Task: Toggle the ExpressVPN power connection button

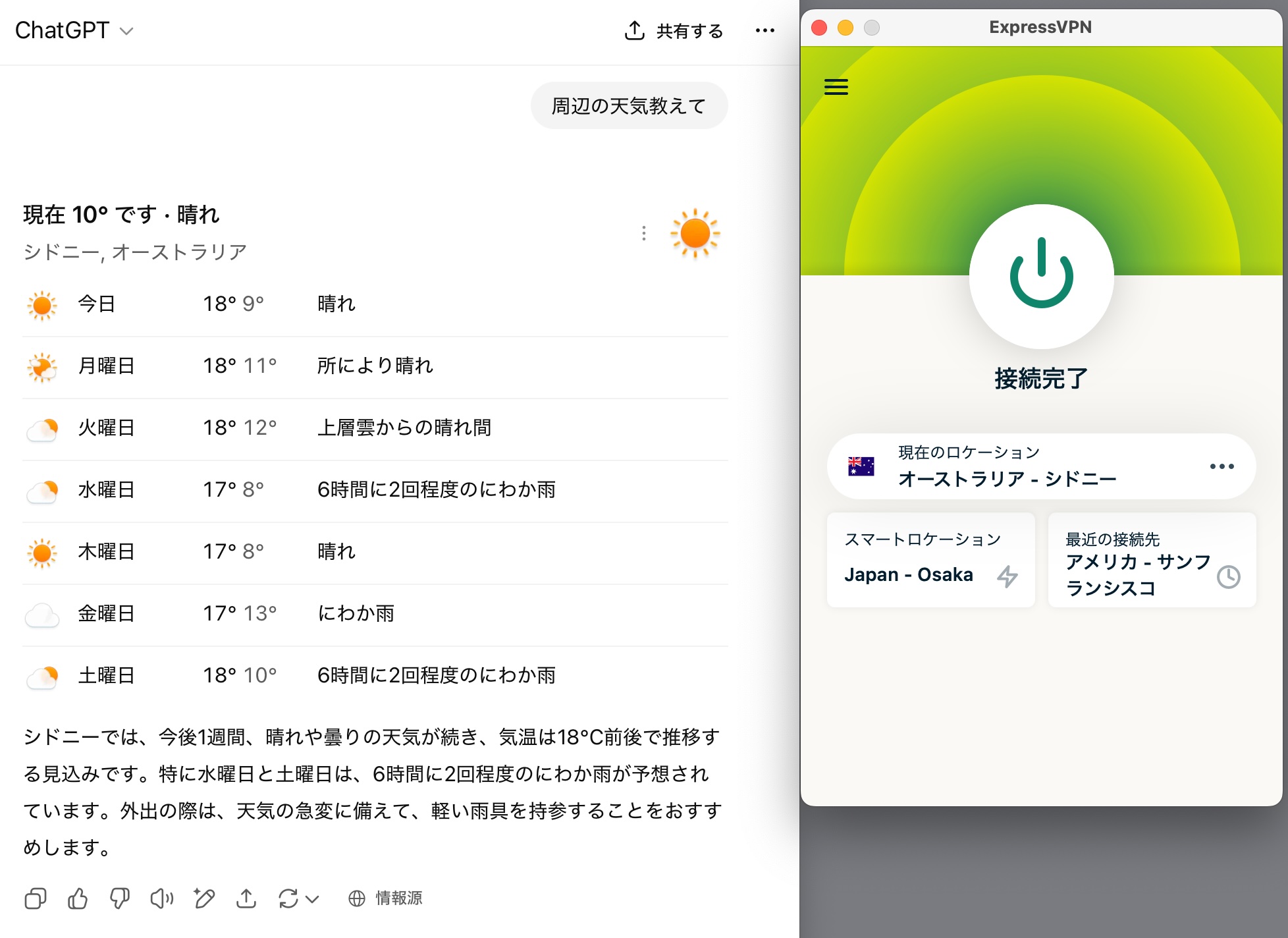Action: pyautogui.click(x=1042, y=276)
